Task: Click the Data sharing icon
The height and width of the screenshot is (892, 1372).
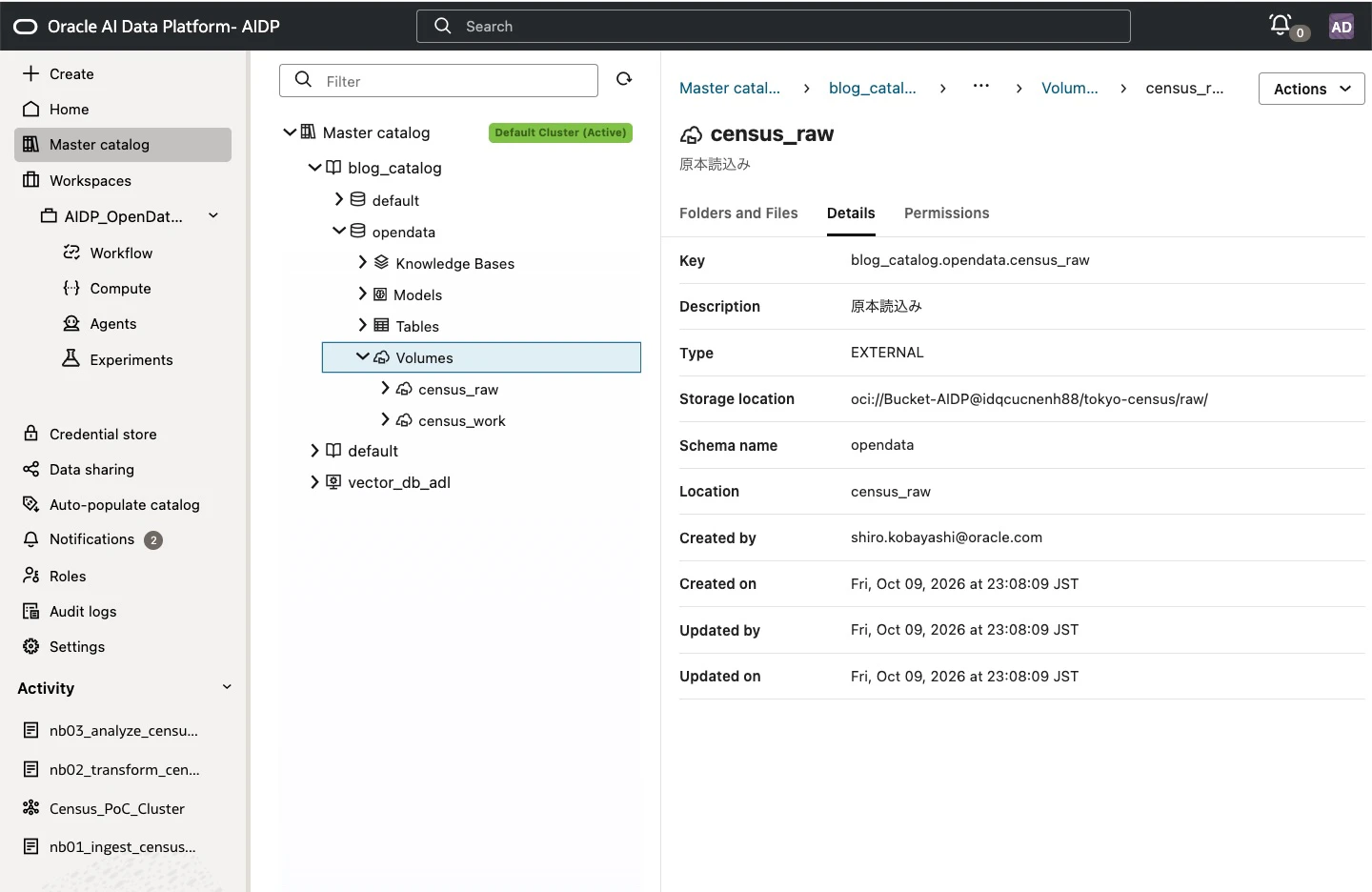Action: [31, 469]
